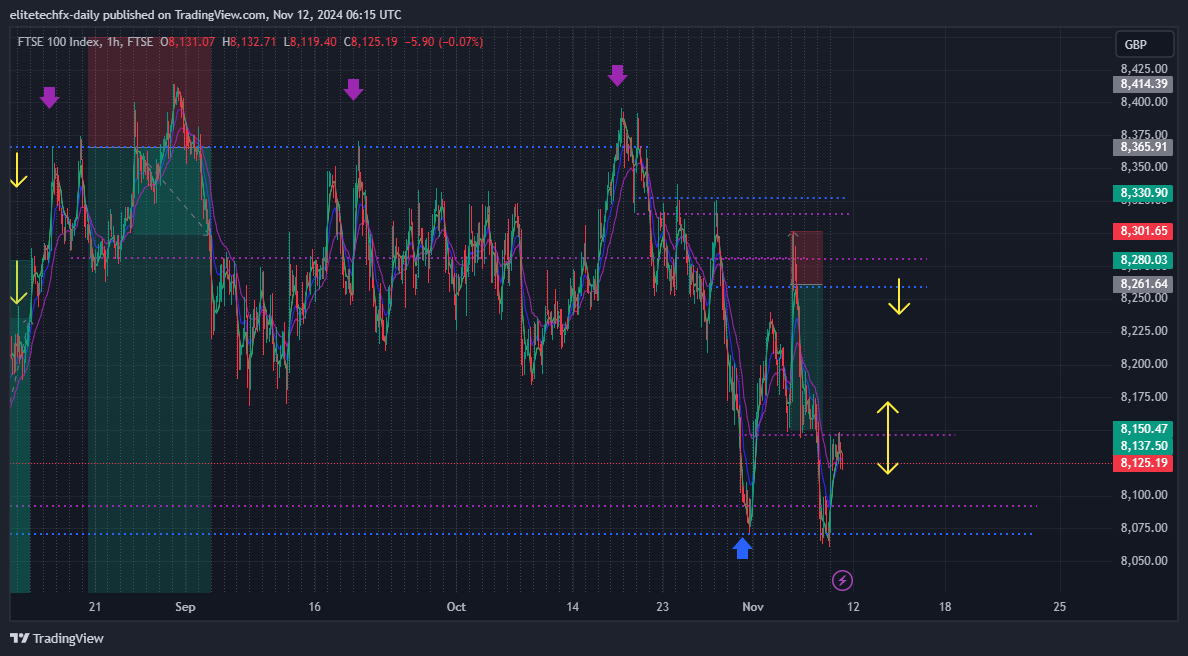The width and height of the screenshot is (1188, 656).
Task: Click the TradingView logo
Action: pyautogui.click(x=57, y=639)
